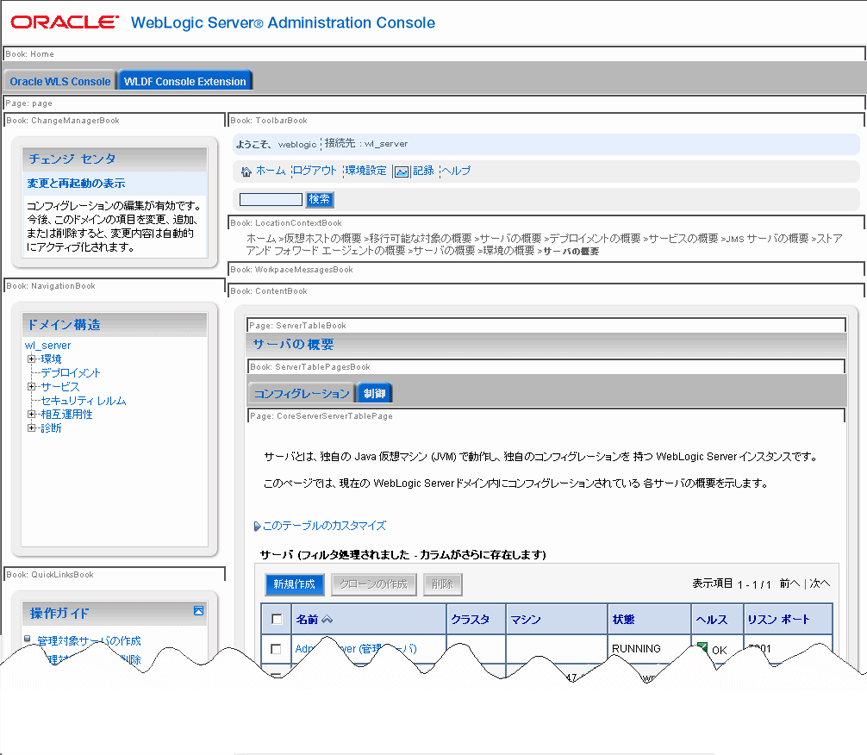Expand the 相互運用性 tree node
Viewport: 867px width, 755px height.
[x=32, y=414]
